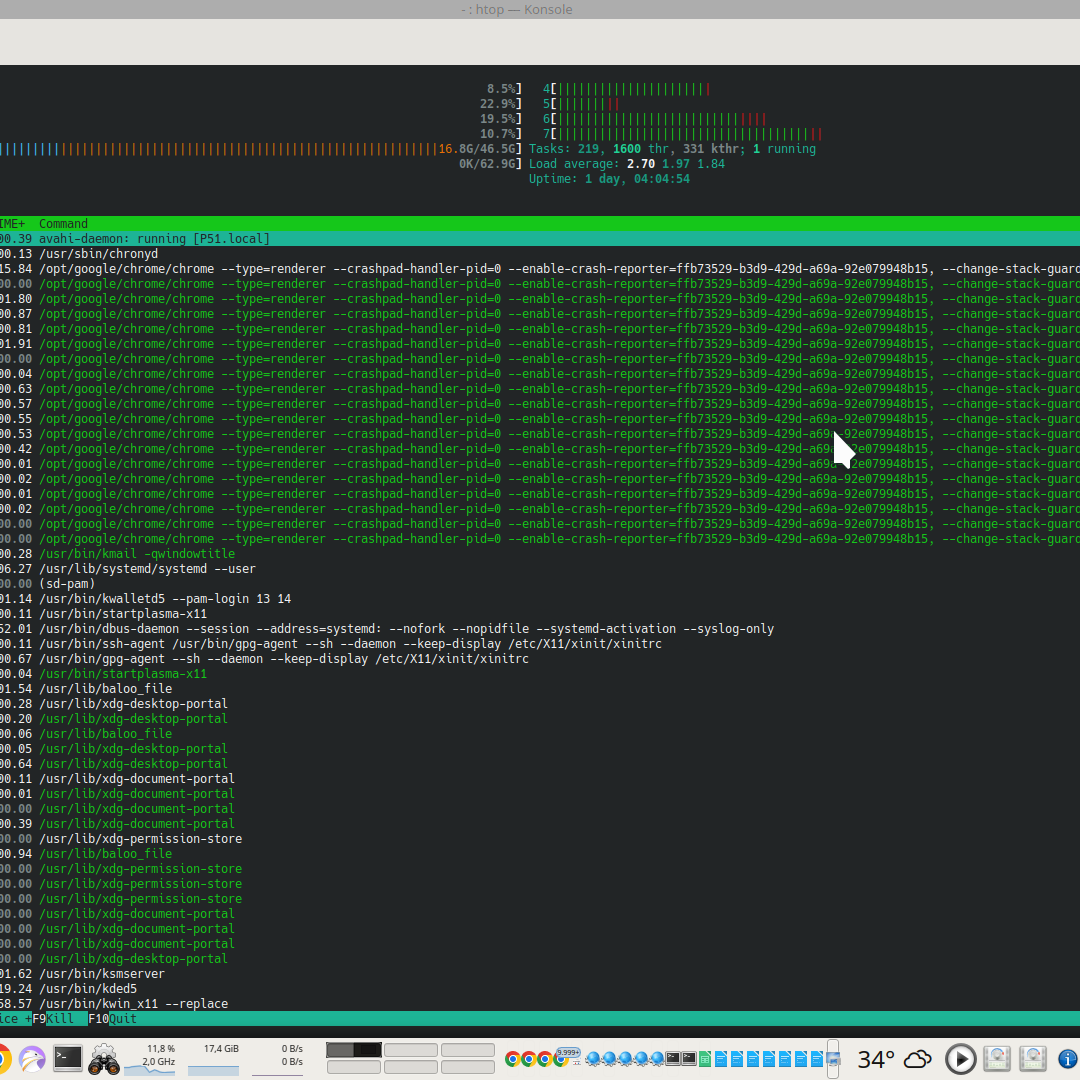
Task: Click the Load average 2.70 readout
Action: pos(627,164)
